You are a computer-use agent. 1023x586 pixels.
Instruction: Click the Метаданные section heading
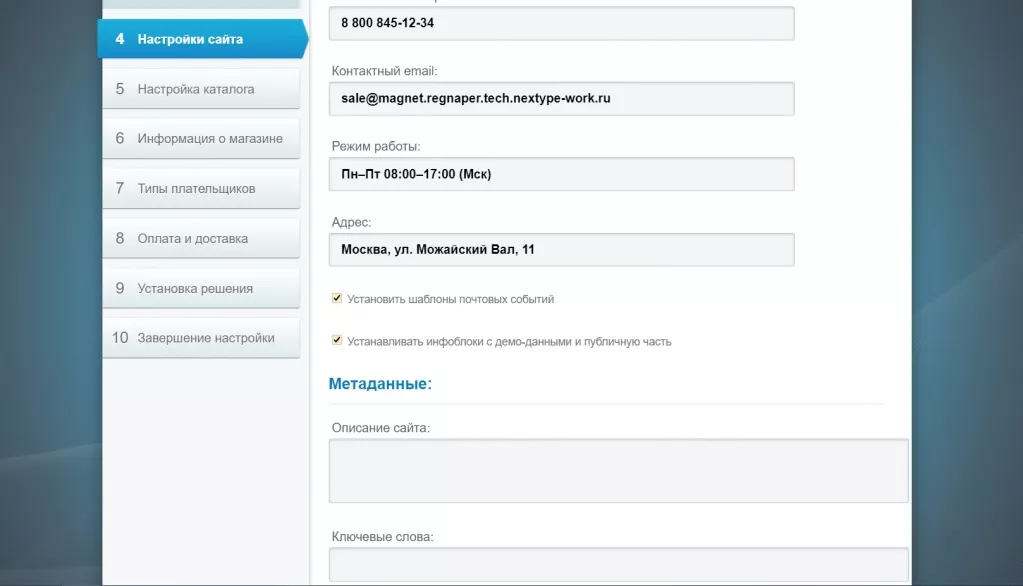380,384
